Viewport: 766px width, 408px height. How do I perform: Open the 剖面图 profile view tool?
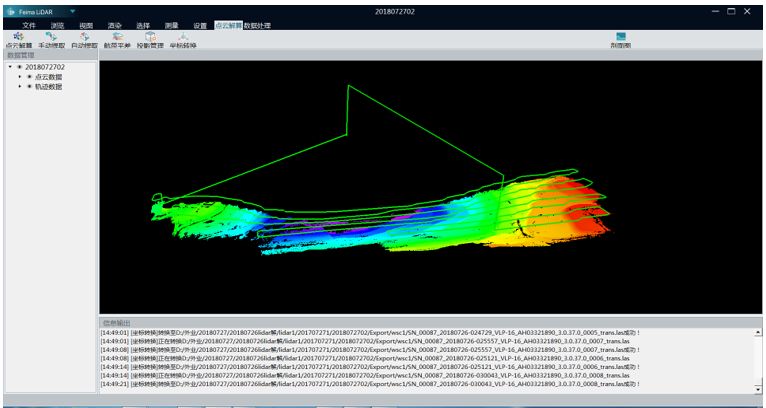pos(620,40)
